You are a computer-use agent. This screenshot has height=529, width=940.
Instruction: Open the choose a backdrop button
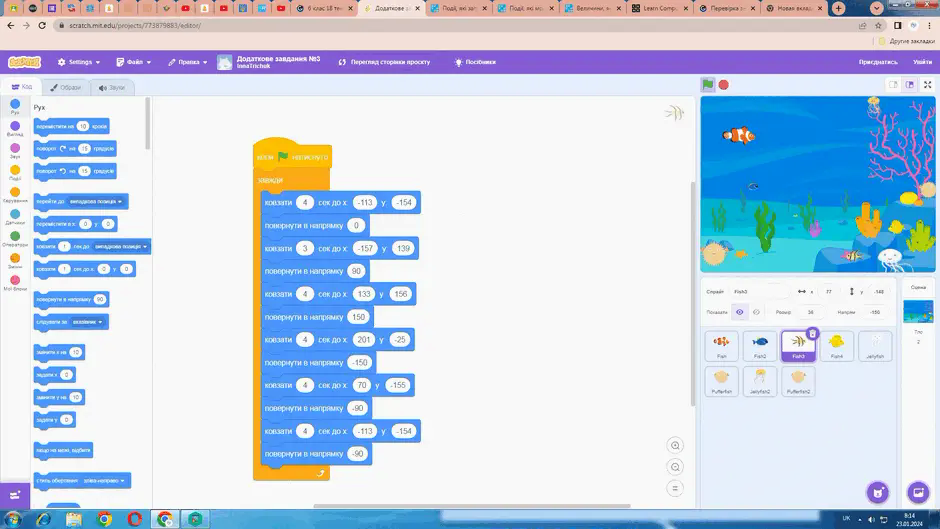pyautogui.click(x=918, y=492)
